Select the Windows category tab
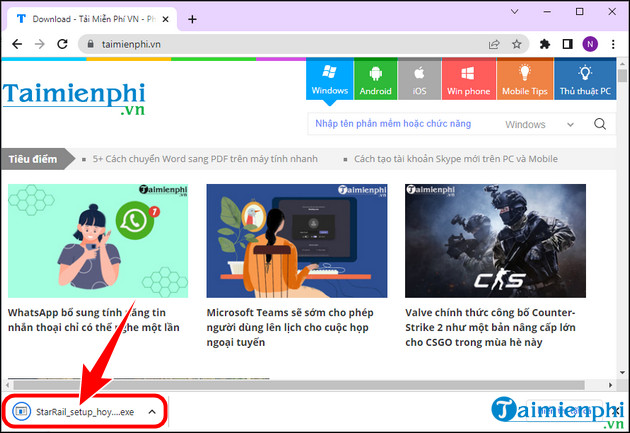This screenshot has width=630, height=433. point(329,79)
